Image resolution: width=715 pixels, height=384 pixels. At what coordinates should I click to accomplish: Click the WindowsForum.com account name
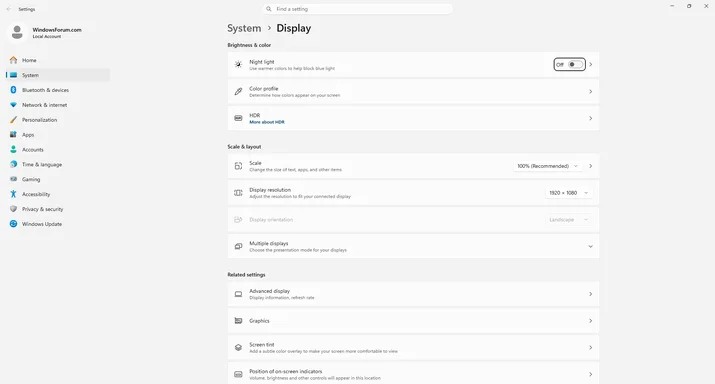coord(57,30)
